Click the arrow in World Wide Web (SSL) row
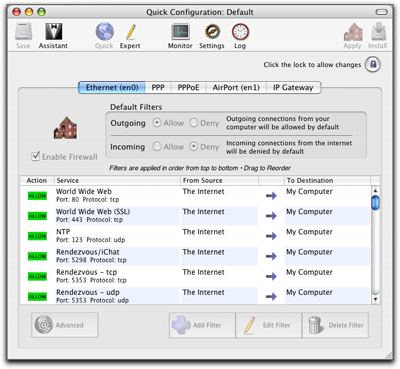The image size is (400, 369). tap(271, 216)
